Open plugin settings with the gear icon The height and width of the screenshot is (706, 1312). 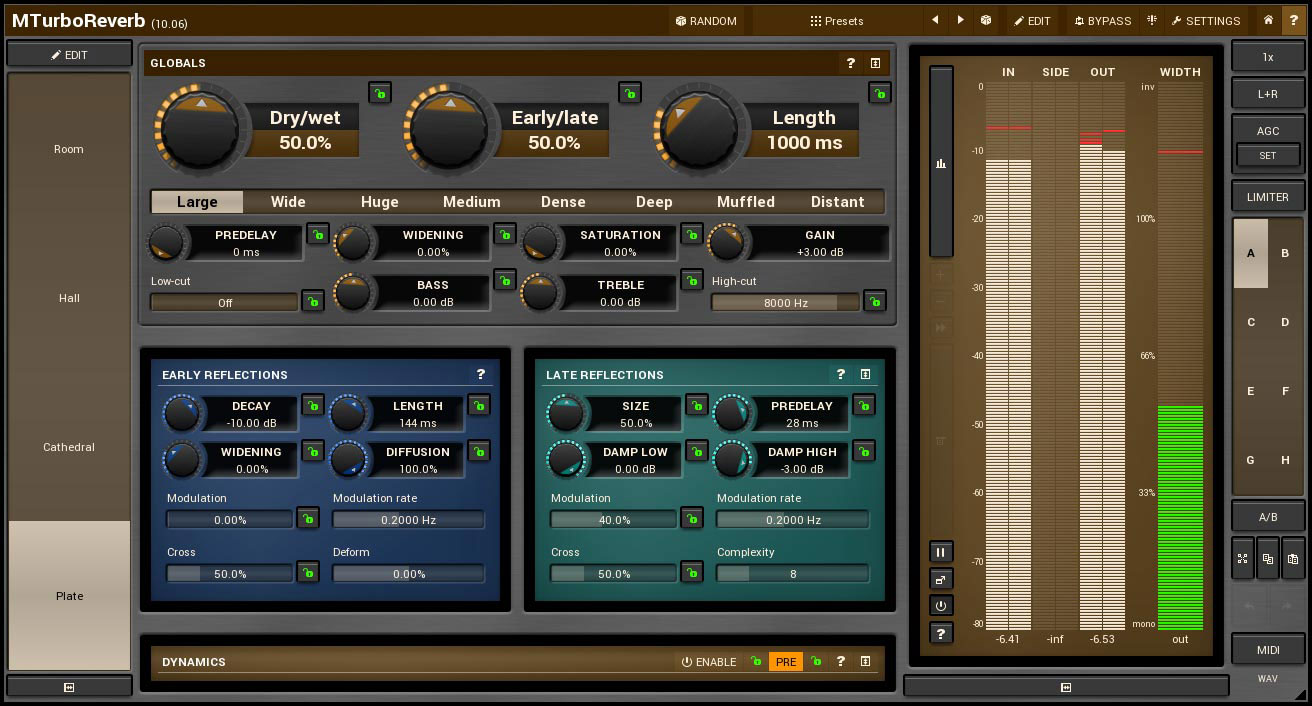pos(1205,20)
